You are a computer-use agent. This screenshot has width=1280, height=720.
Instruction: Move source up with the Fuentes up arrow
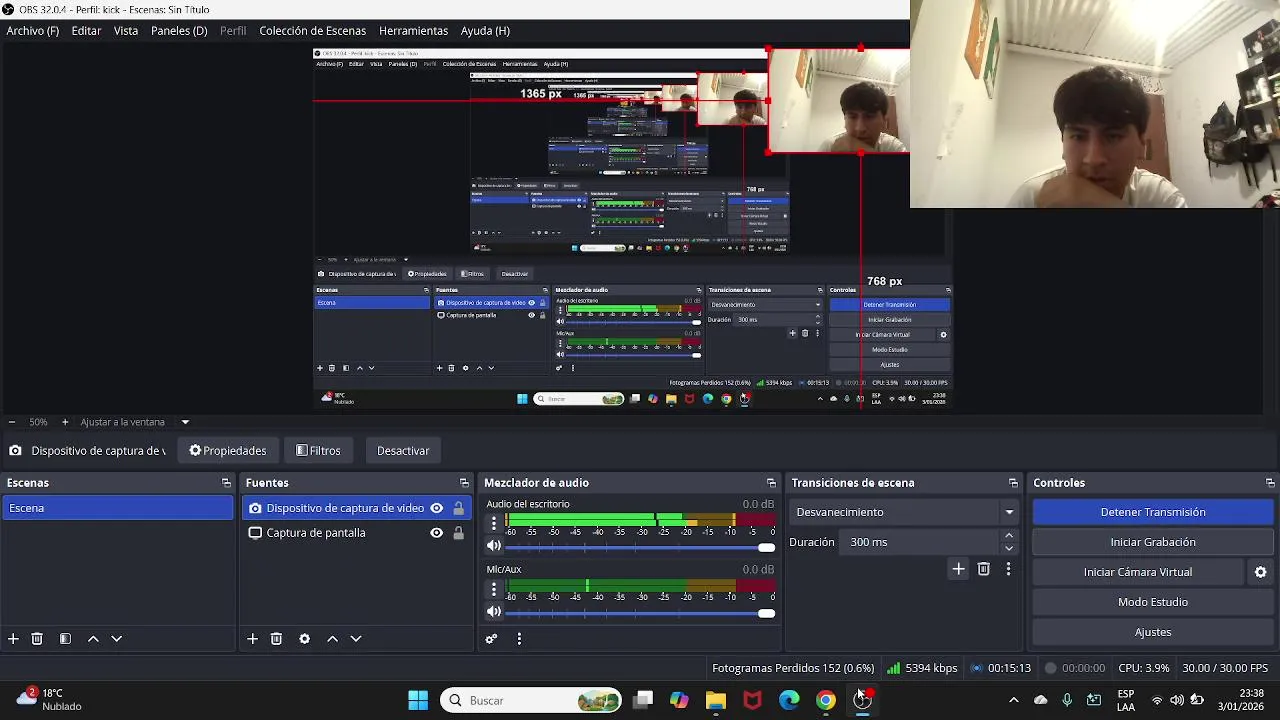[332, 639]
